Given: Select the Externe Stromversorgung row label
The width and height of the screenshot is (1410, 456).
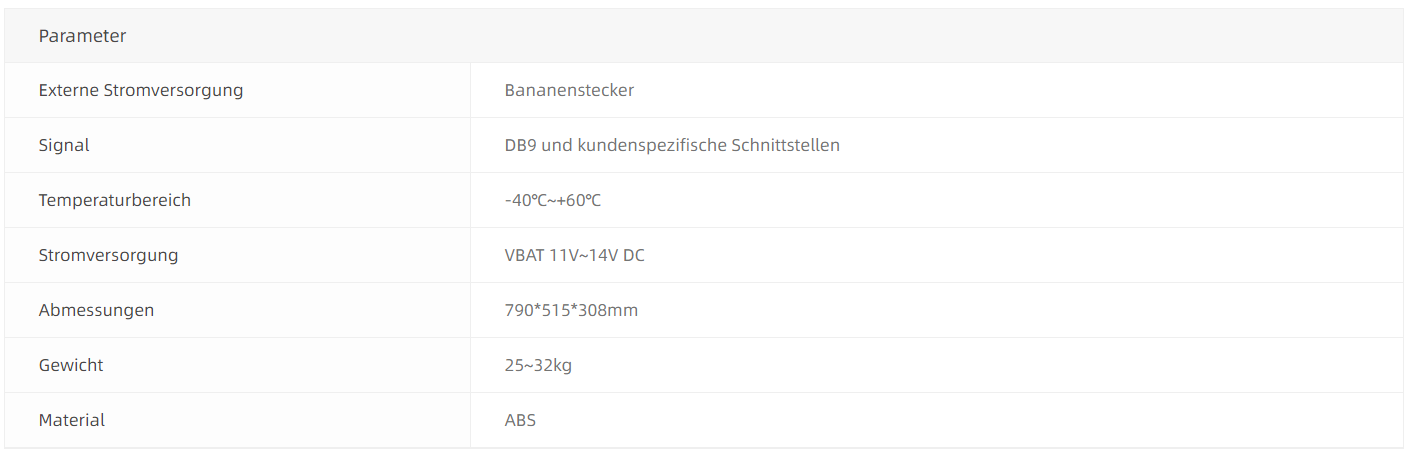Looking at the screenshot, I should point(141,90).
